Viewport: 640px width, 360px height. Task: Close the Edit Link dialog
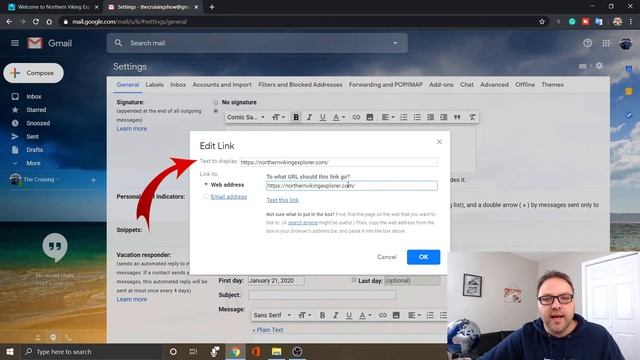[x=439, y=142]
